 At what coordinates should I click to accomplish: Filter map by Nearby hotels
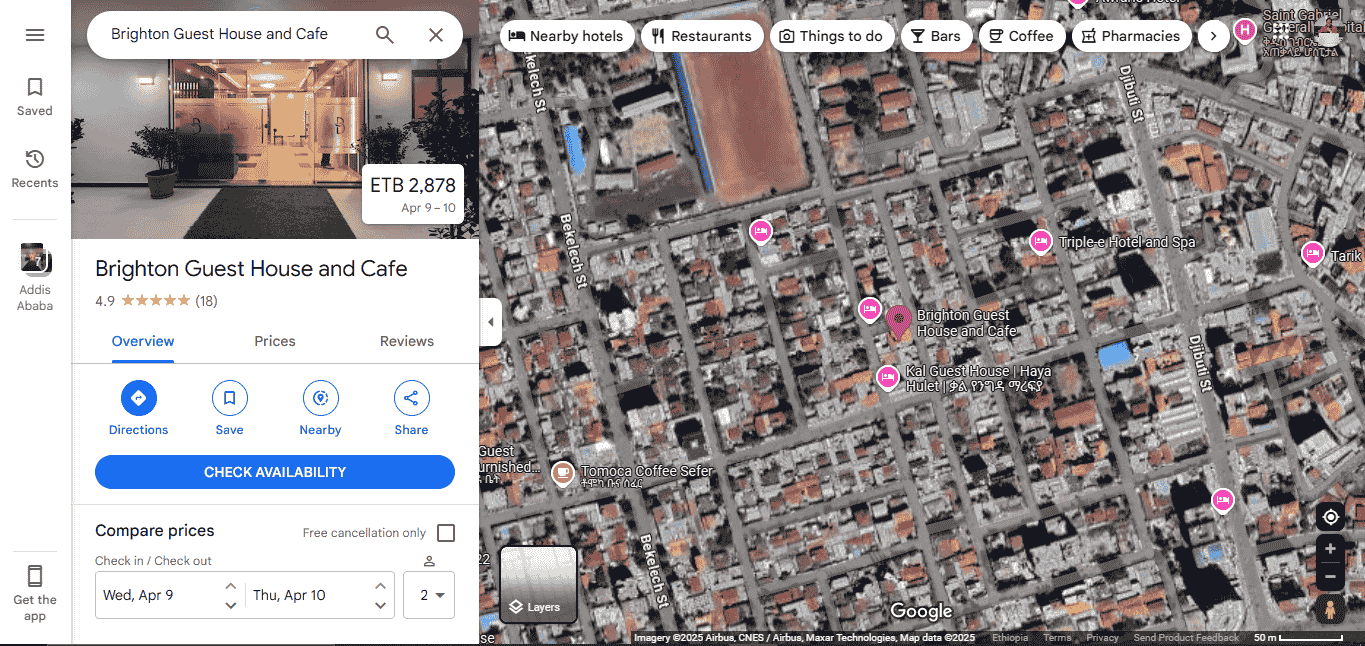[566, 36]
